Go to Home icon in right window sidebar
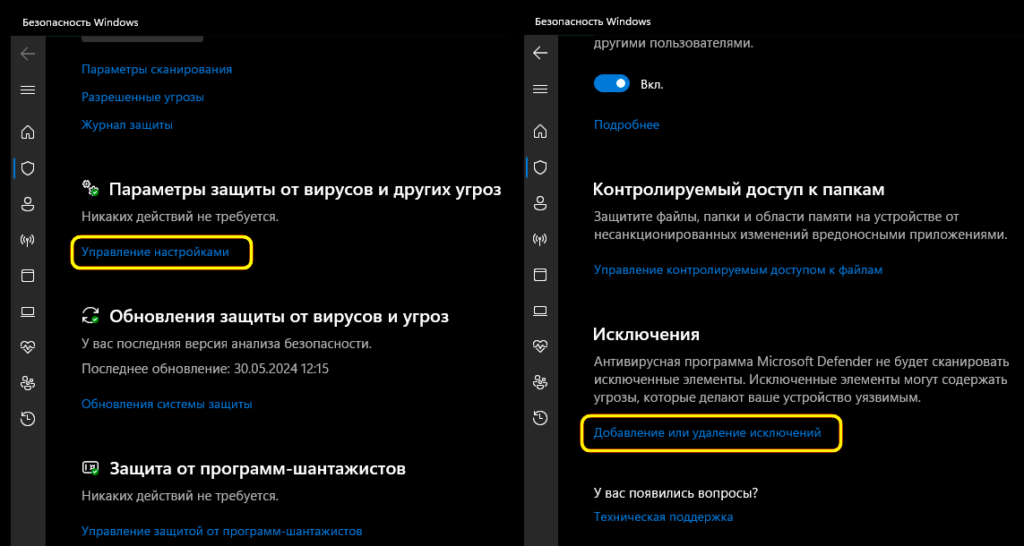The height and width of the screenshot is (546, 1024). pos(540,133)
